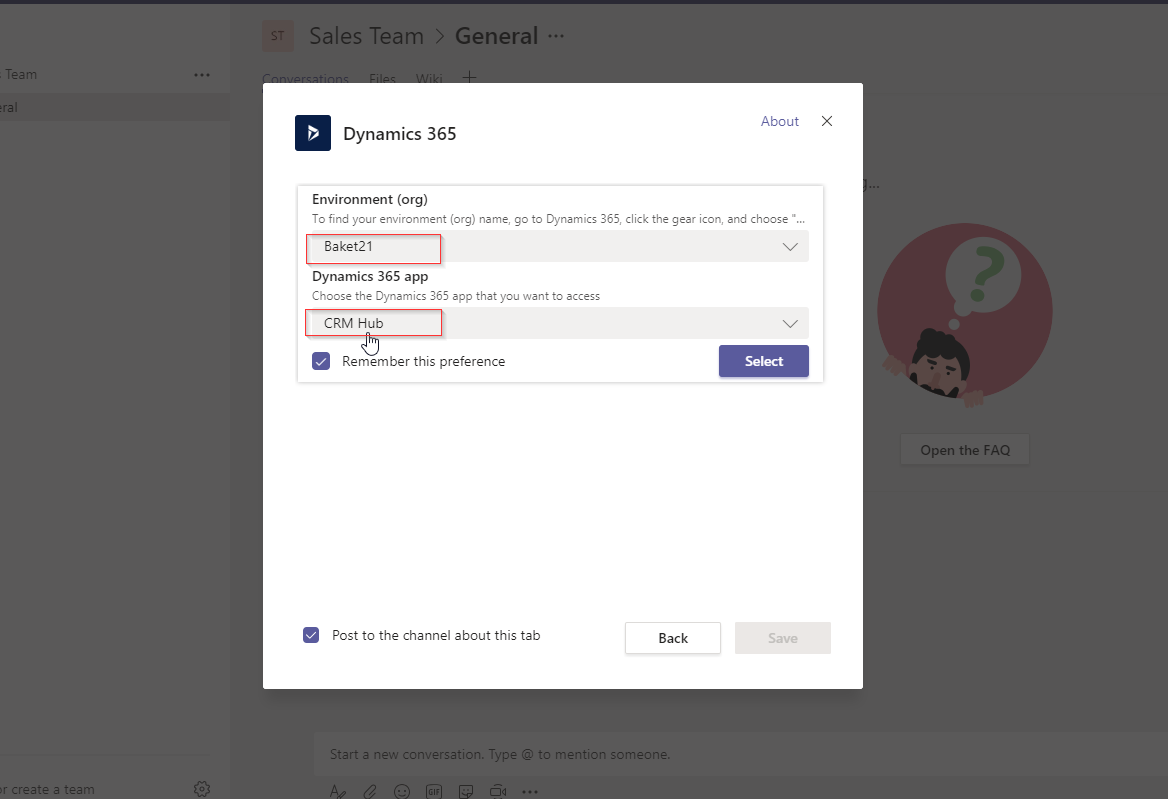Switch to the Files tab

[x=382, y=78]
